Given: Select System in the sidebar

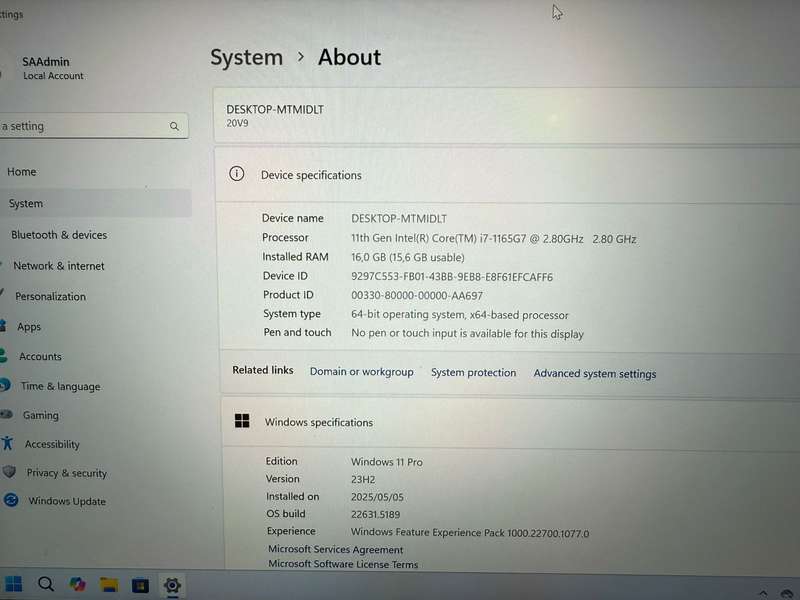Looking at the screenshot, I should pyautogui.click(x=95, y=203).
